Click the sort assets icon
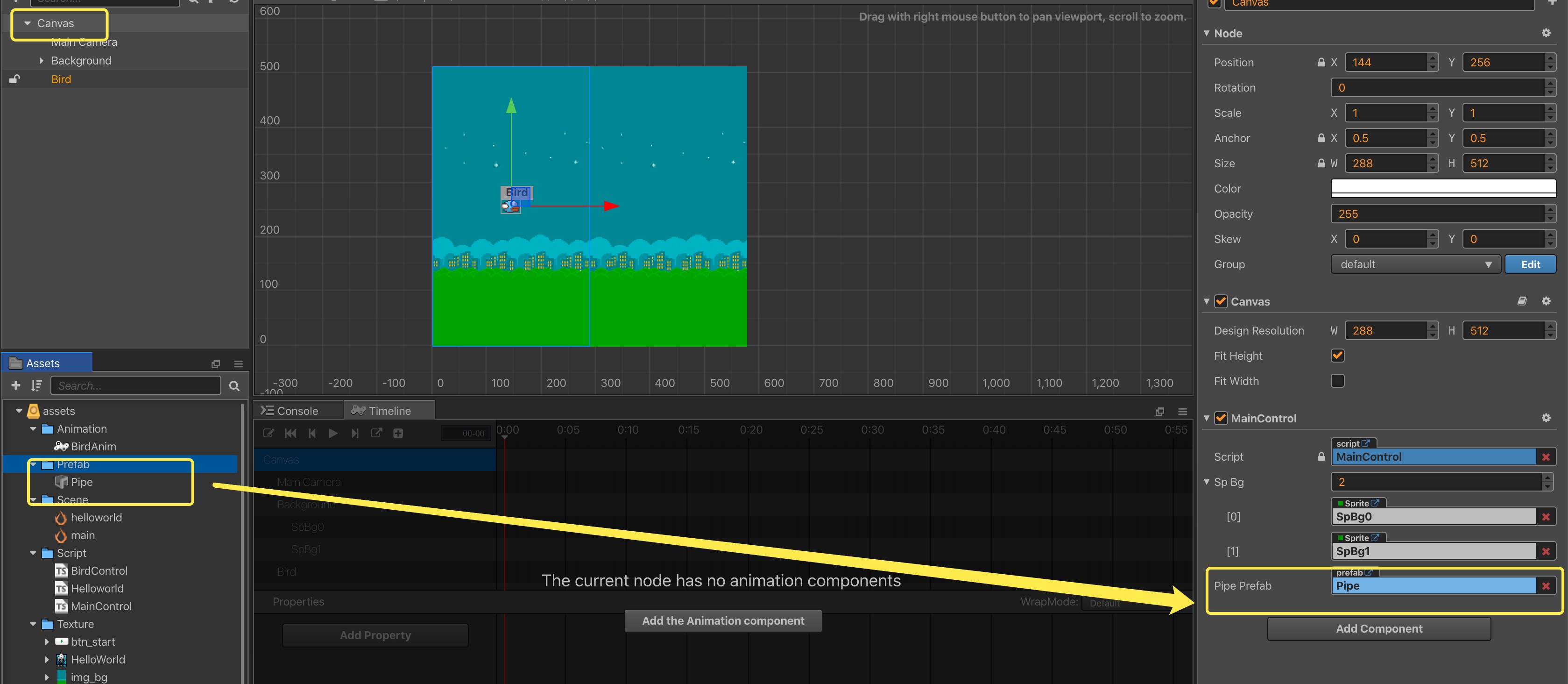Image resolution: width=1568 pixels, height=684 pixels. pyautogui.click(x=36, y=385)
